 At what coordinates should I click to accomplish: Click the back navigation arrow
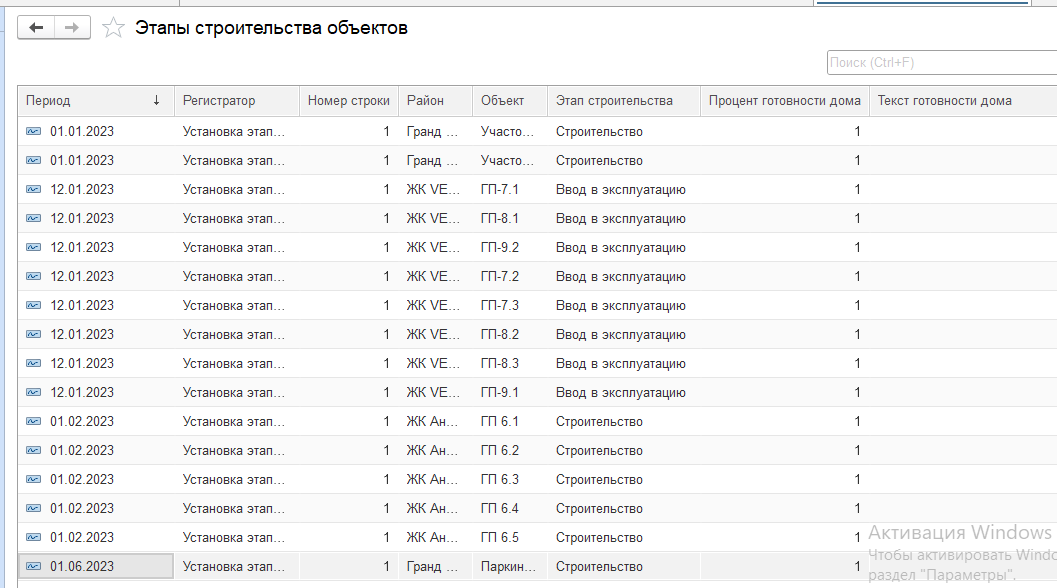click(x=37, y=28)
